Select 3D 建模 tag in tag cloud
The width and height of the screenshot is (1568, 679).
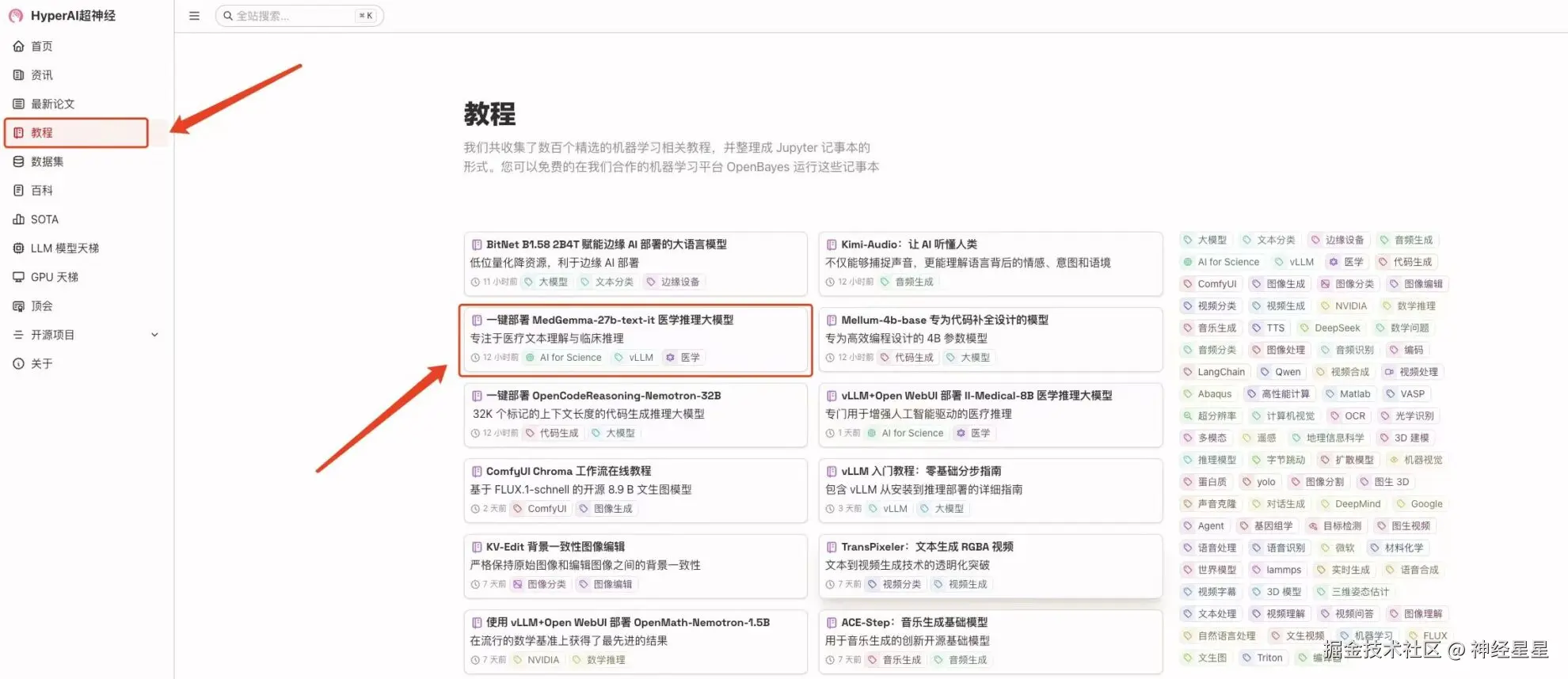tap(1405, 438)
